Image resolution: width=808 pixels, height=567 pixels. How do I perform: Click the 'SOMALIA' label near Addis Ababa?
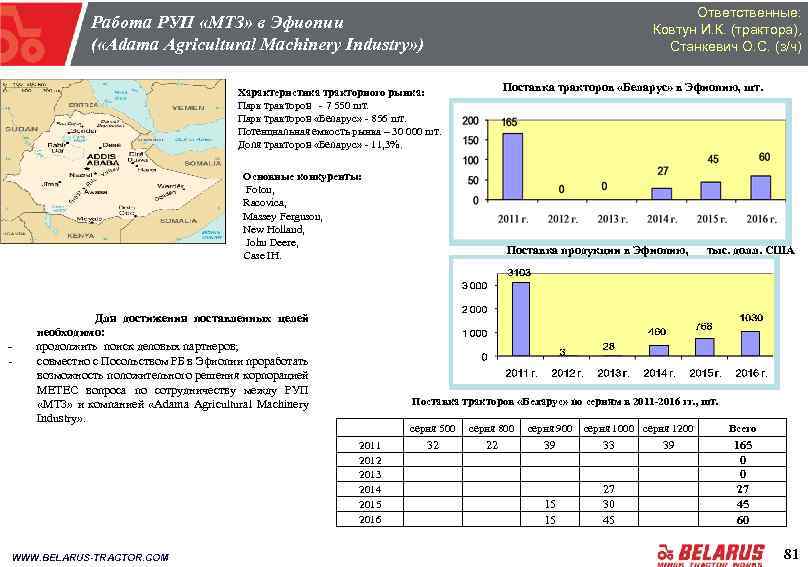[x=203, y=163]
